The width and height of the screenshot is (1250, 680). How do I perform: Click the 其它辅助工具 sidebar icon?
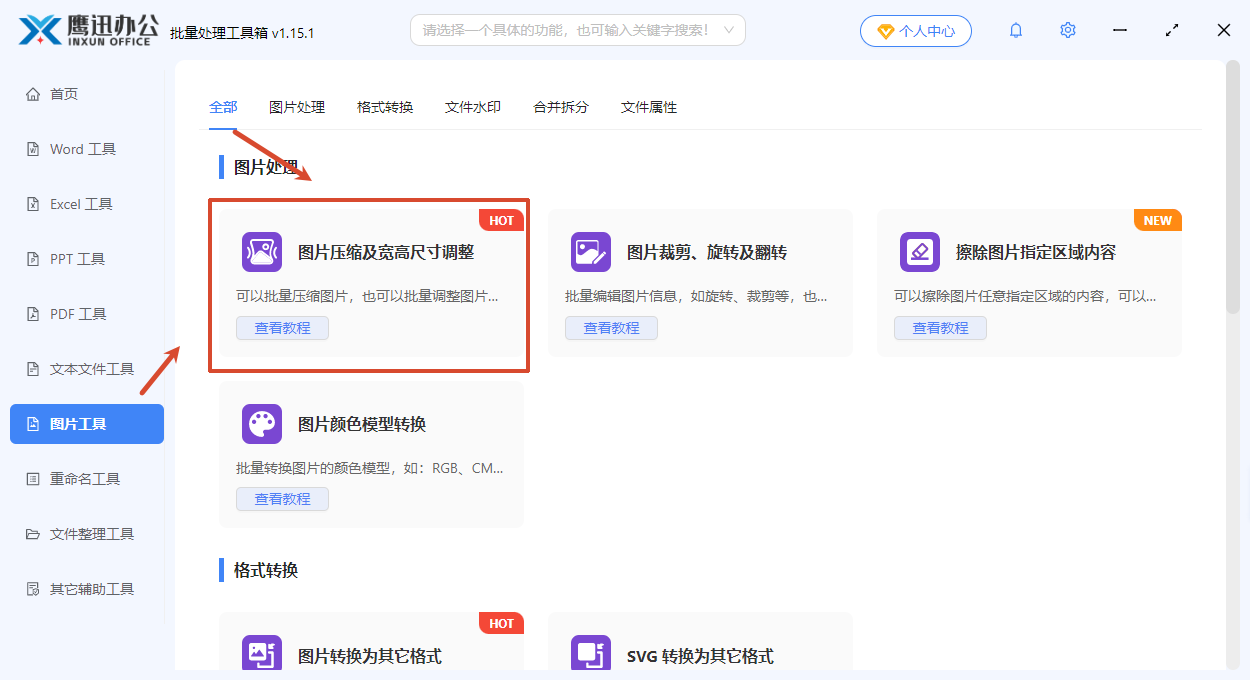coord(32,589)
